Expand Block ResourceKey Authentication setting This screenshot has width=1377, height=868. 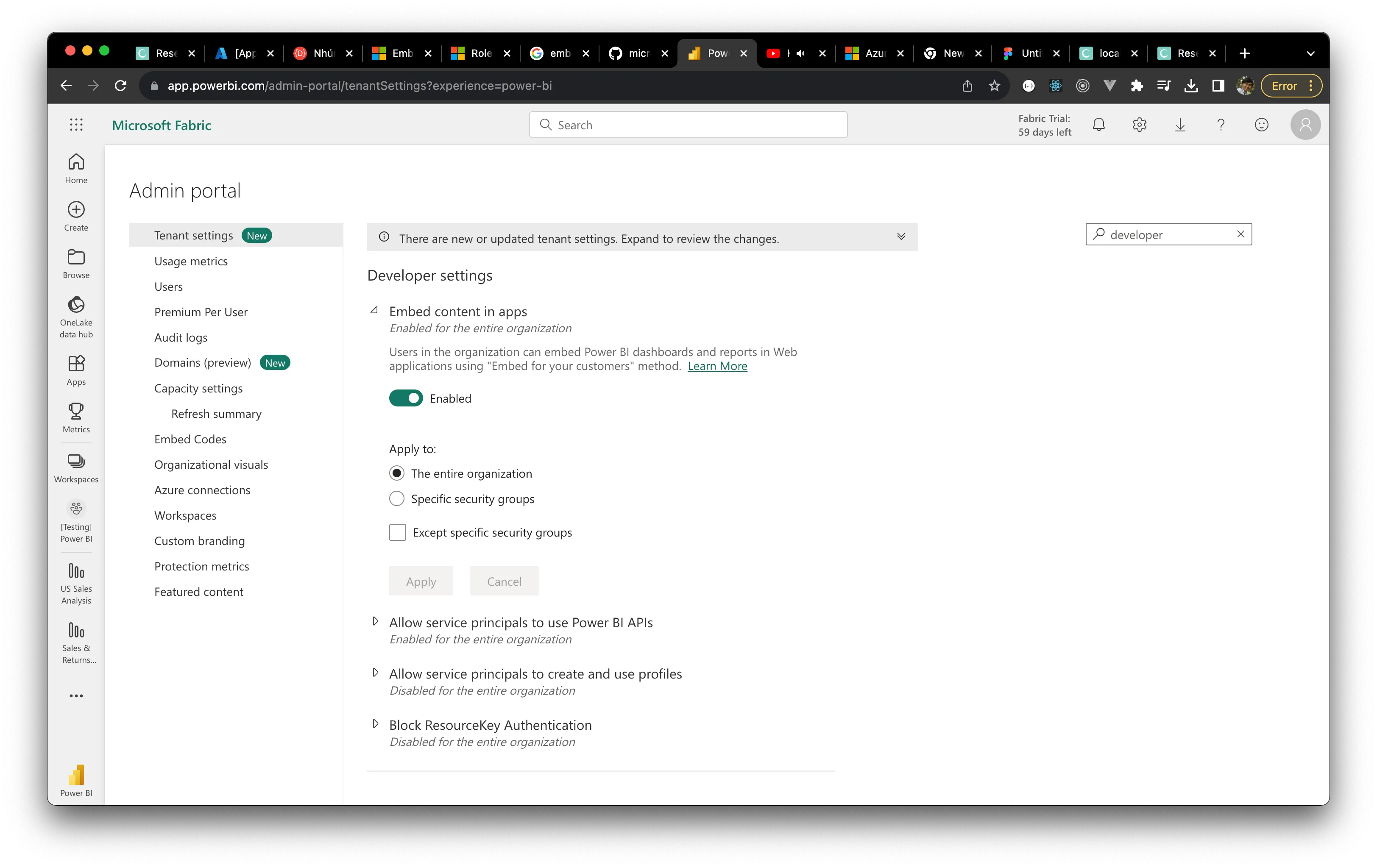[x=376, y=724]
